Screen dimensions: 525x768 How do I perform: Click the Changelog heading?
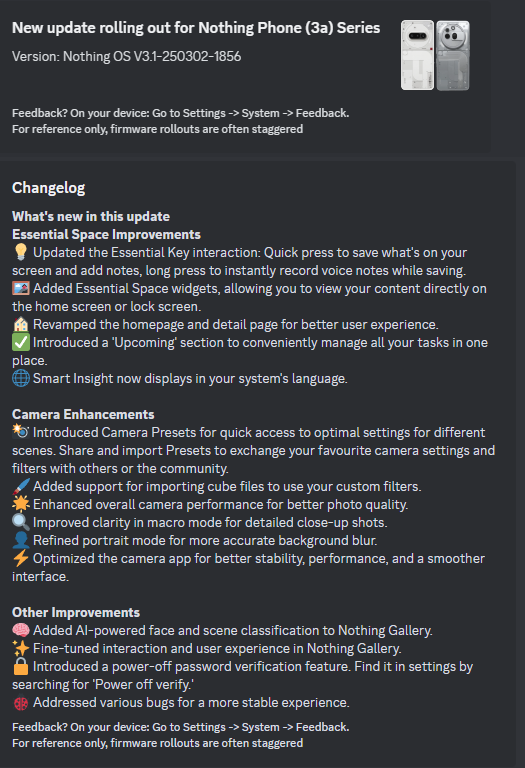pos(48,188)
